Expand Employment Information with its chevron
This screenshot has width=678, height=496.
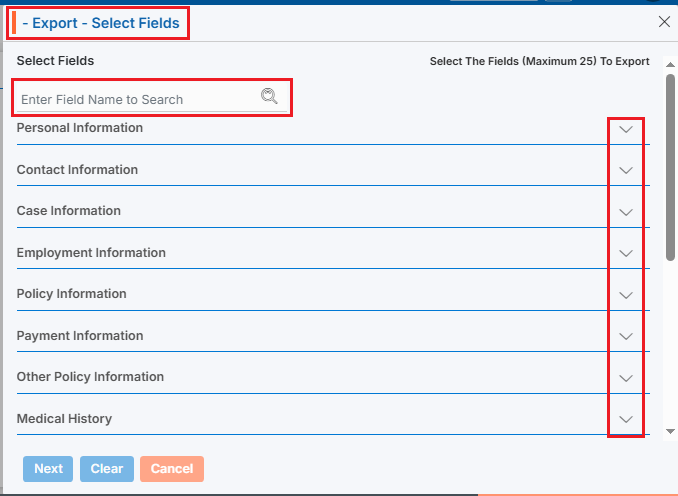626,254
